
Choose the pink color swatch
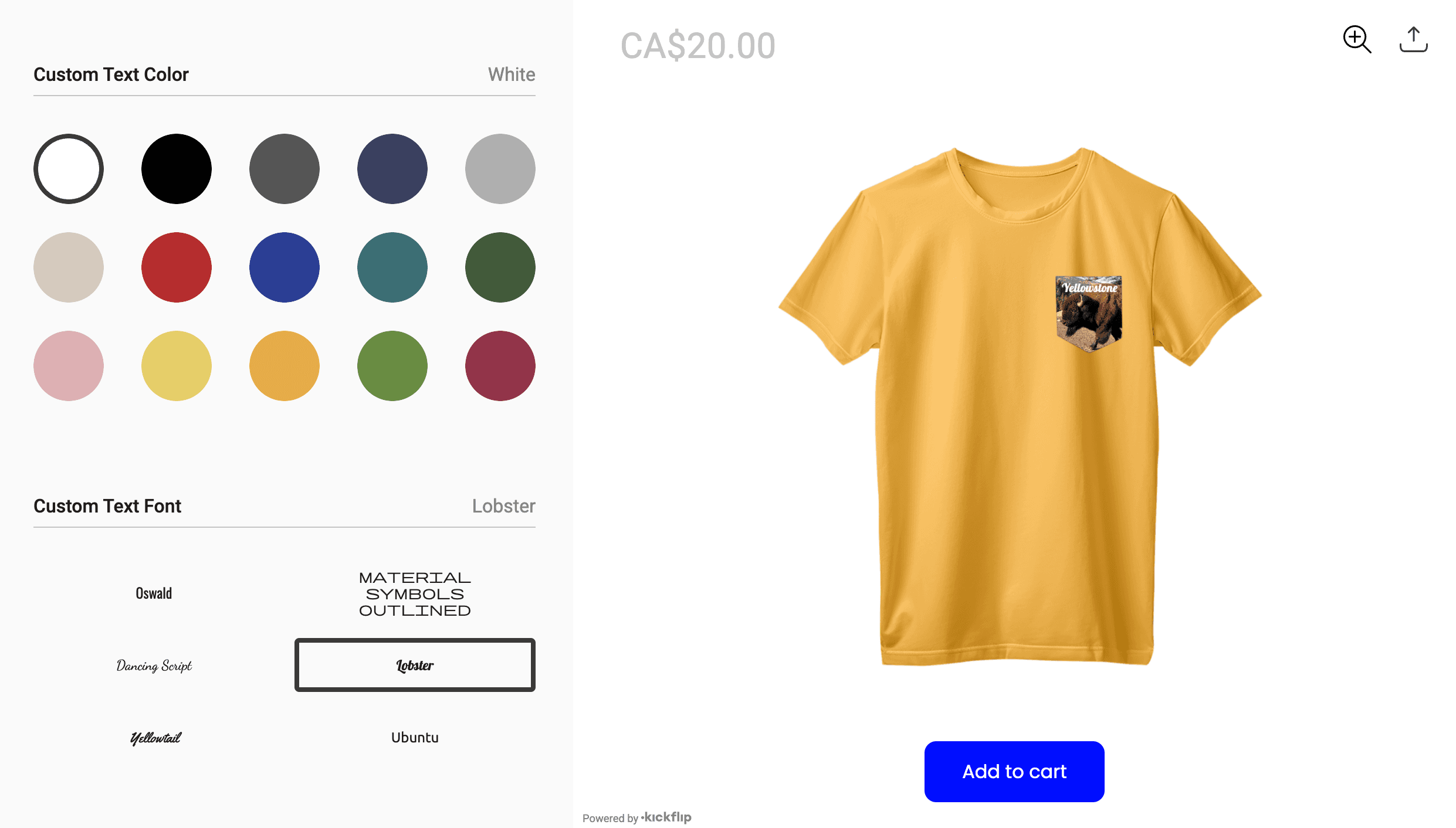point(69,366)
